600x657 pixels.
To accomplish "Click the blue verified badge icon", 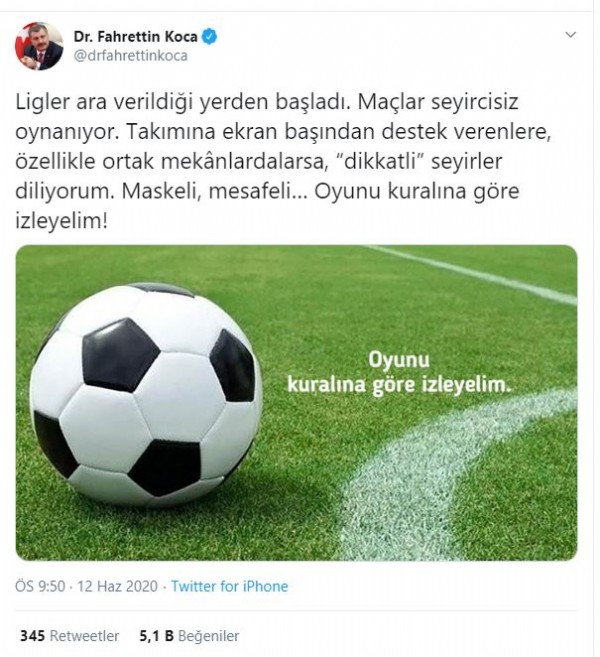I will 209,37.
